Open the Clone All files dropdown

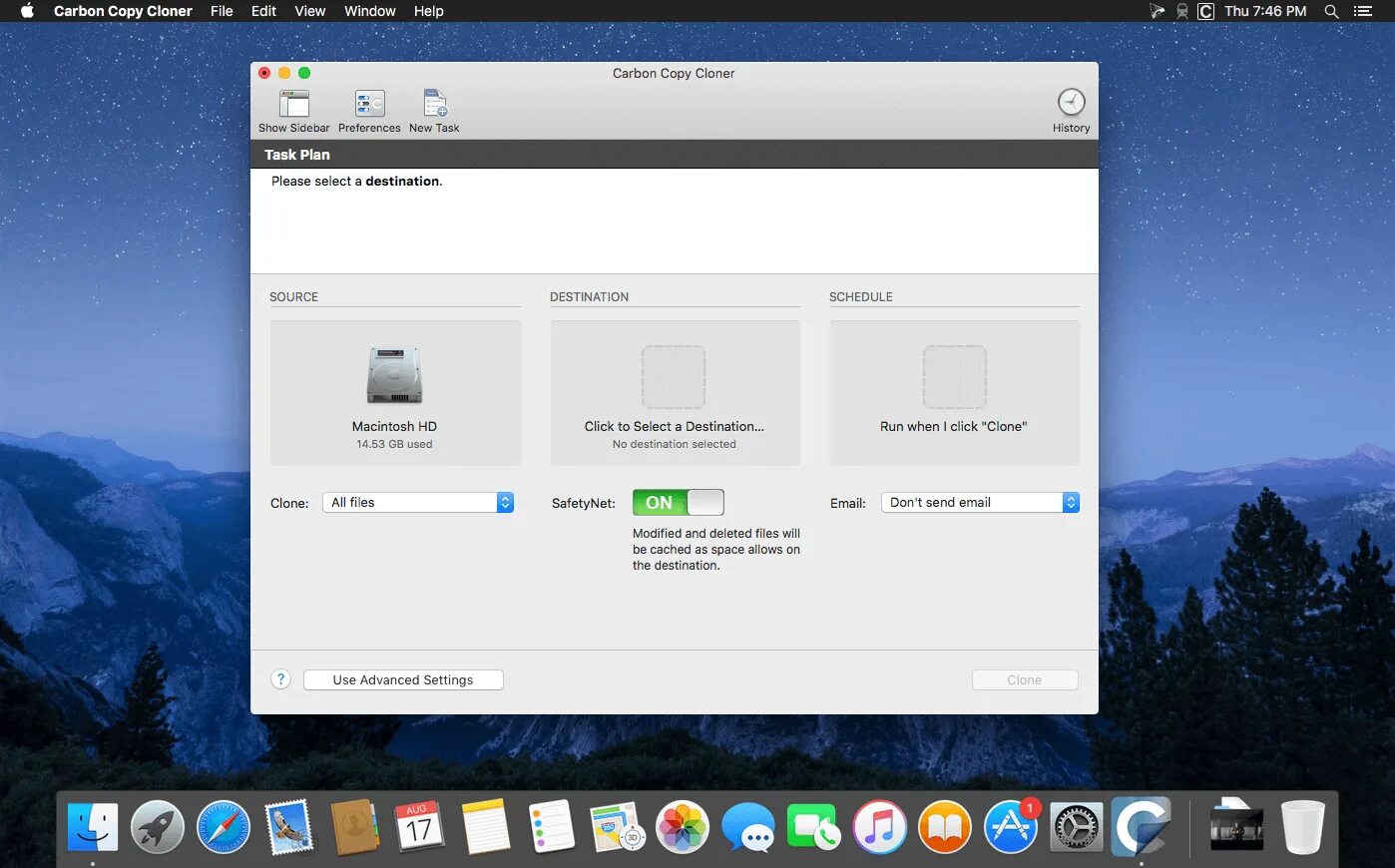pos(417,503)
